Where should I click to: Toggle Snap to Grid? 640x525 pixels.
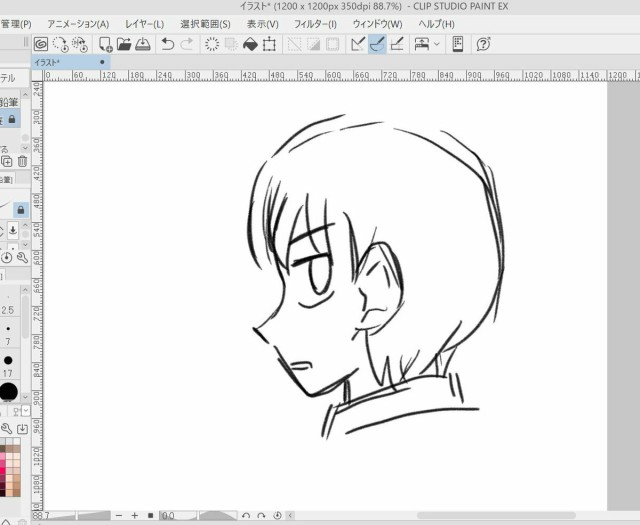tap(397, 44)
